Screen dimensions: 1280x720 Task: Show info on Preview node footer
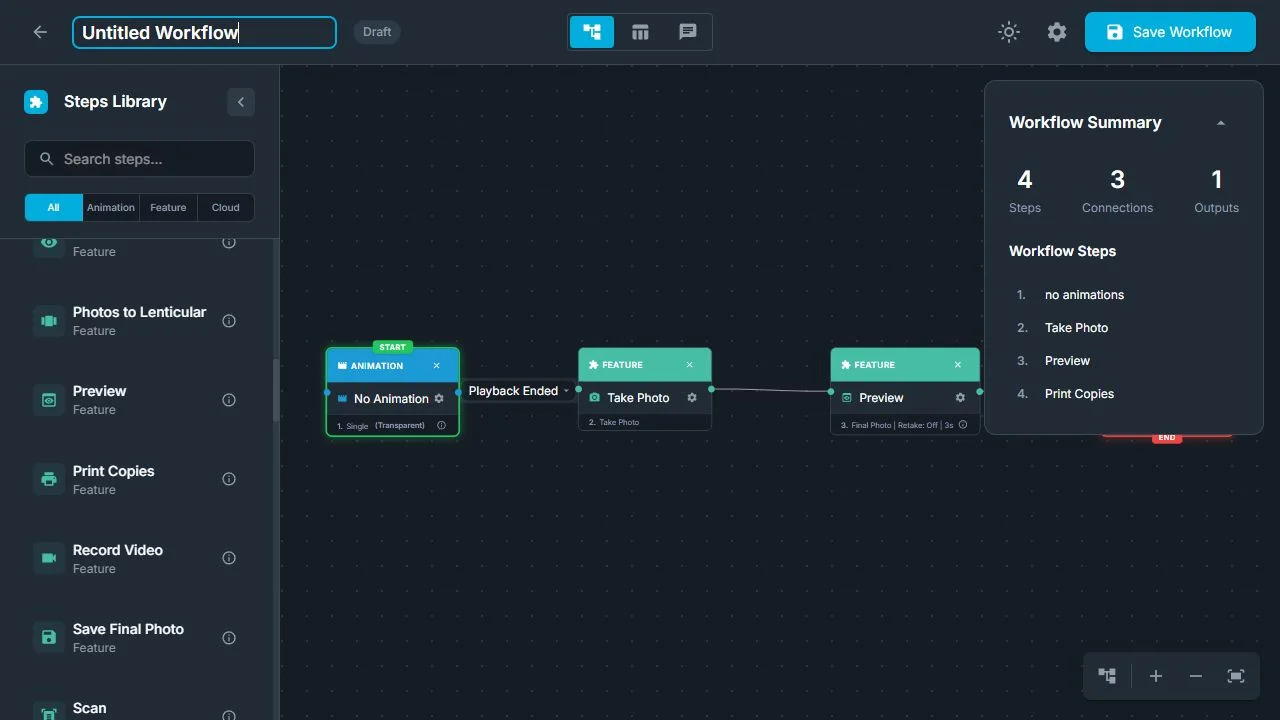pos(963,425)
